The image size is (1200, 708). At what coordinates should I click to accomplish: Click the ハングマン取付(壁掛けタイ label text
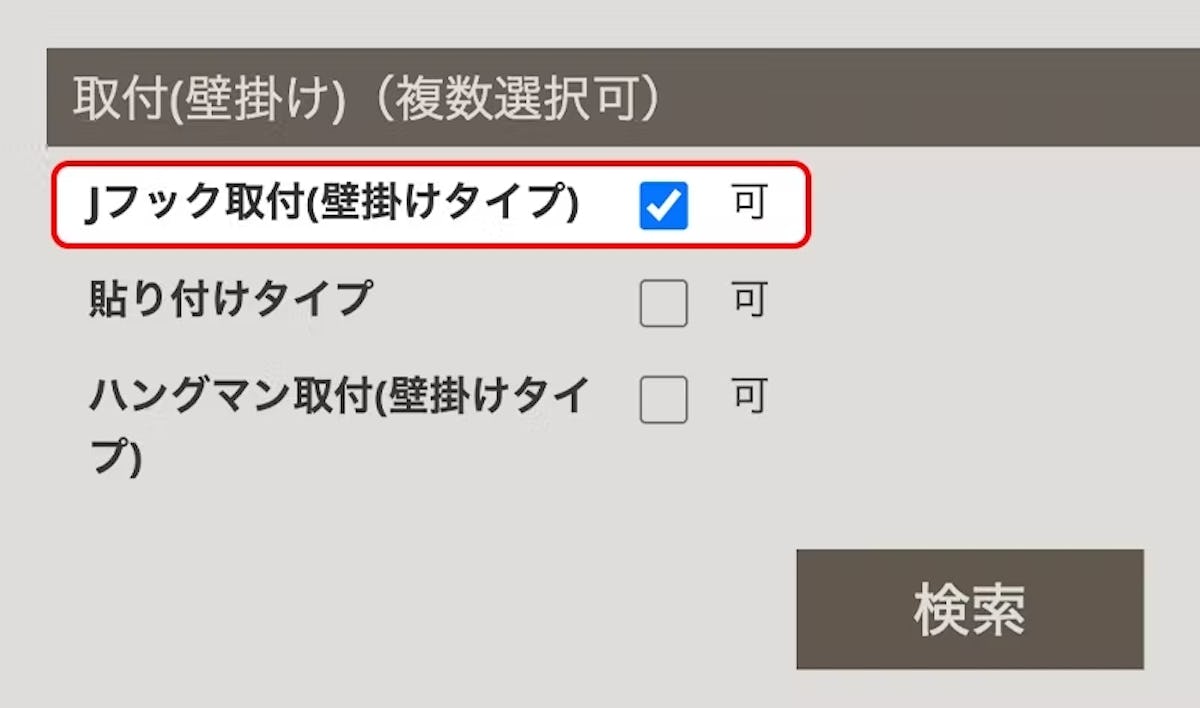click(x=338, y=397)
